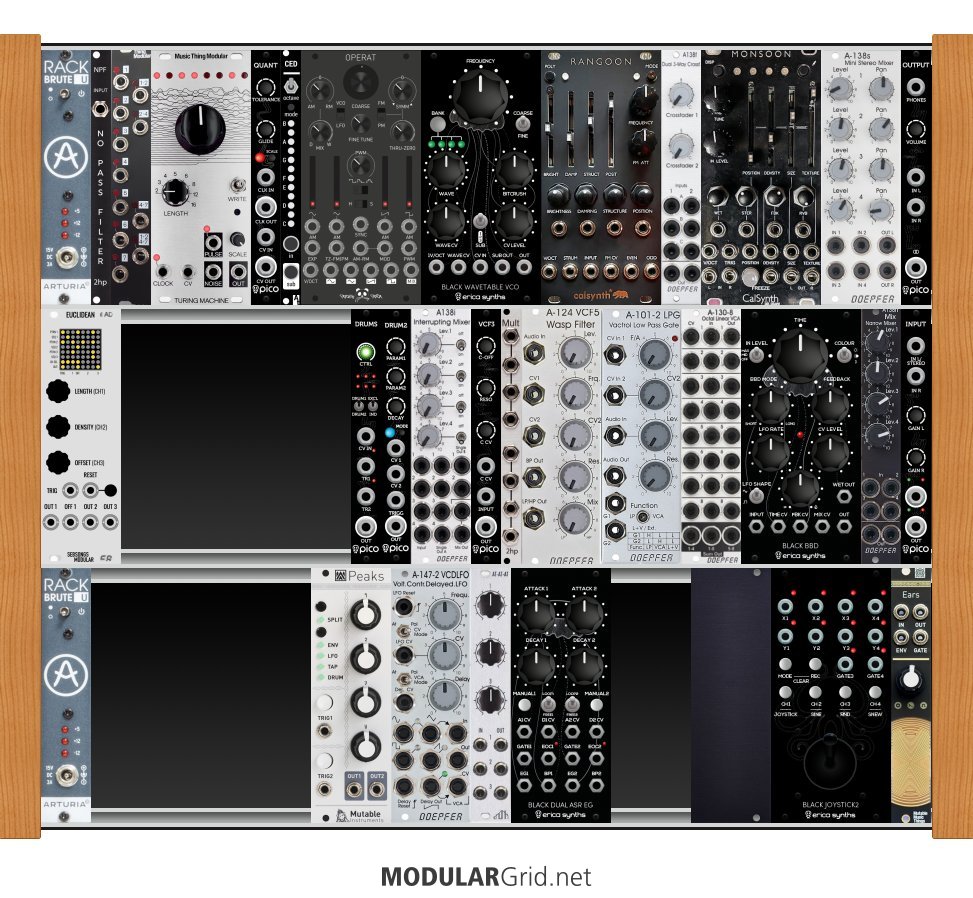Click the Pico INPUT GAIN L knob
The width and height of the screenshot is (973, 898).
916,415
